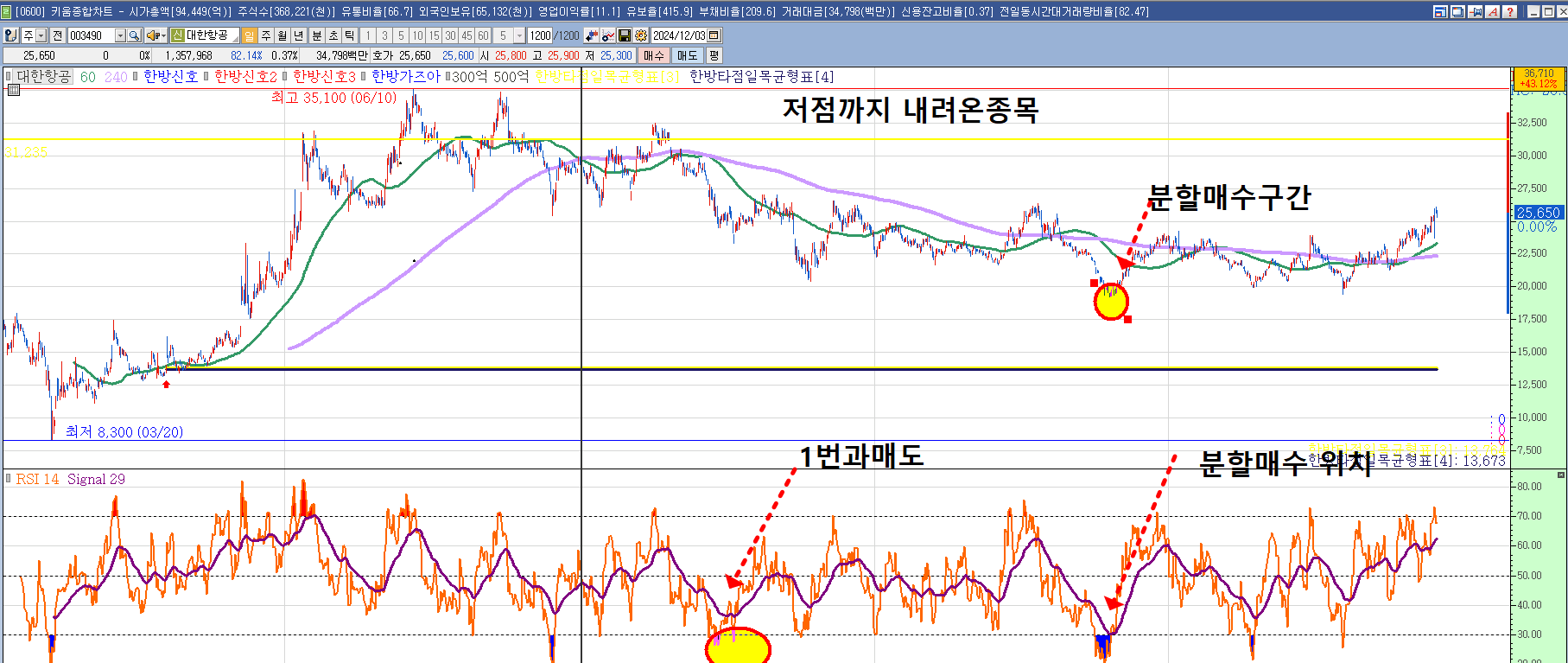Toggle the 평 button beside 매도
This screenshot has width=1568, height=663.
(714, 55)
